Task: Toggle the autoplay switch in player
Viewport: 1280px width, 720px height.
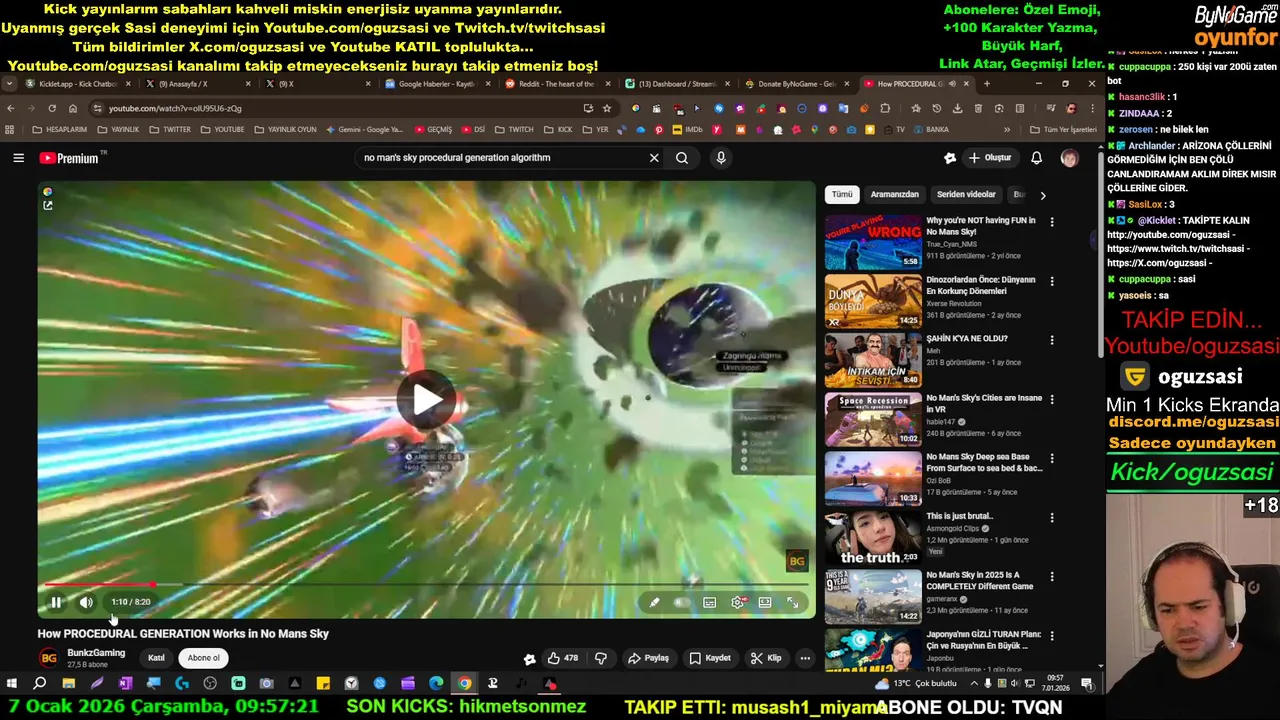Action: [682, 602]
